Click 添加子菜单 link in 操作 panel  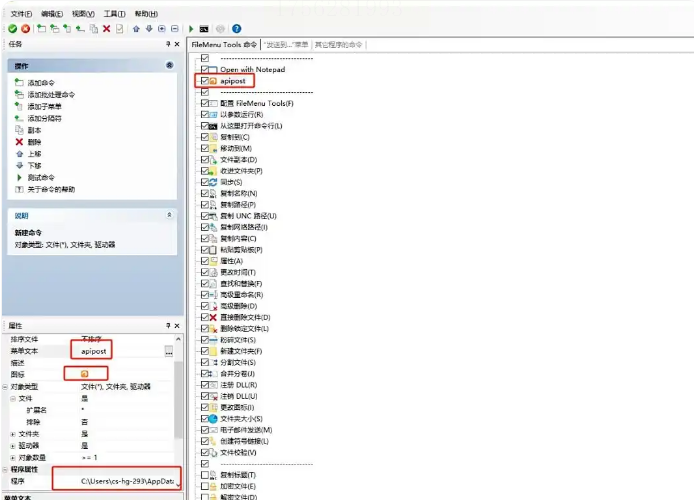pos(45,107)
